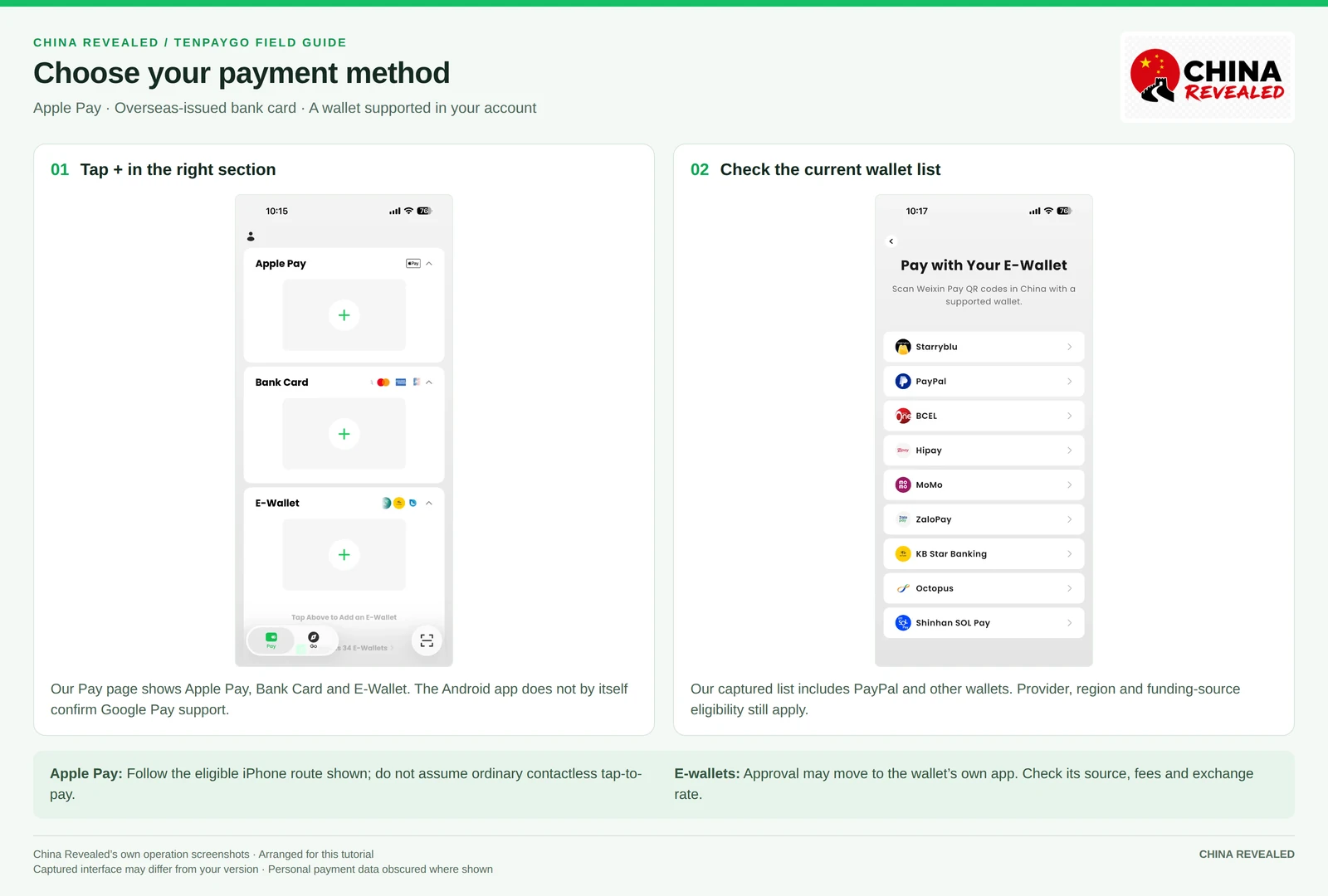Image resolution: width=1328 pixels, height=896 pixels.
Task: Open the ZaloPay row chevron
Action: [1069, 519]
